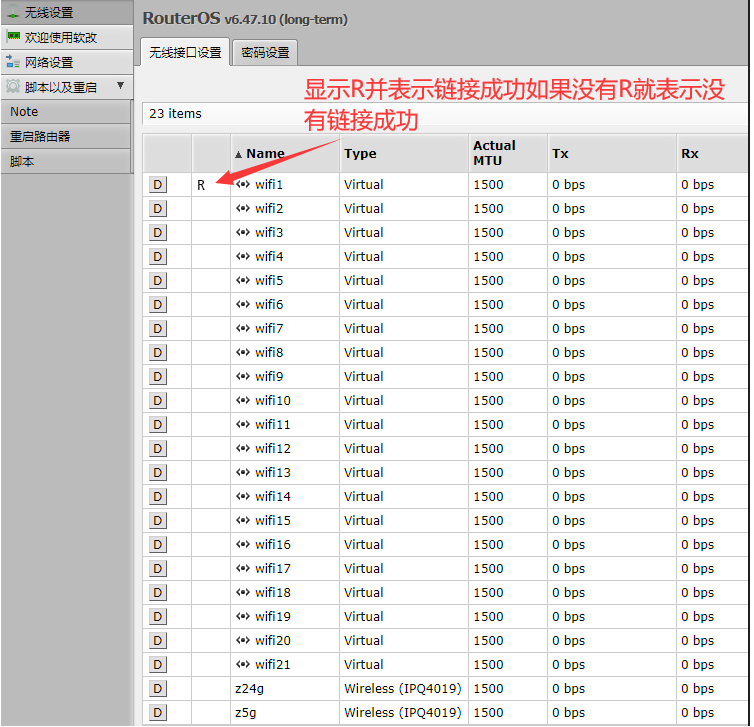Click the Rx column header
Viewport: 754px width, 727px height.
712,153
